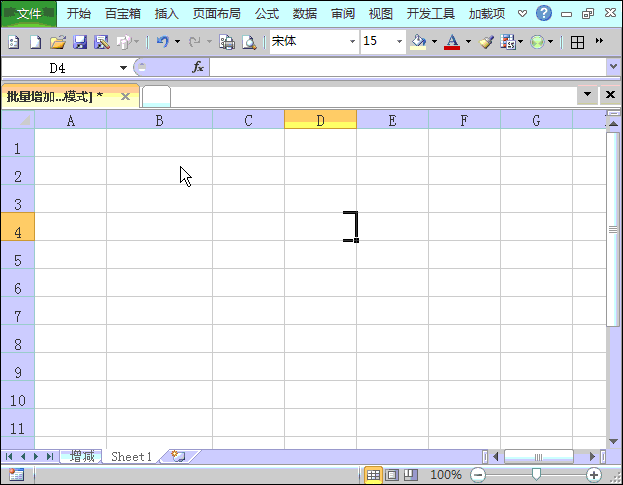Click the new blank workbook icon
Image resolution: width=623 pixels, height=485 pixels.
(x=36, y=42)
